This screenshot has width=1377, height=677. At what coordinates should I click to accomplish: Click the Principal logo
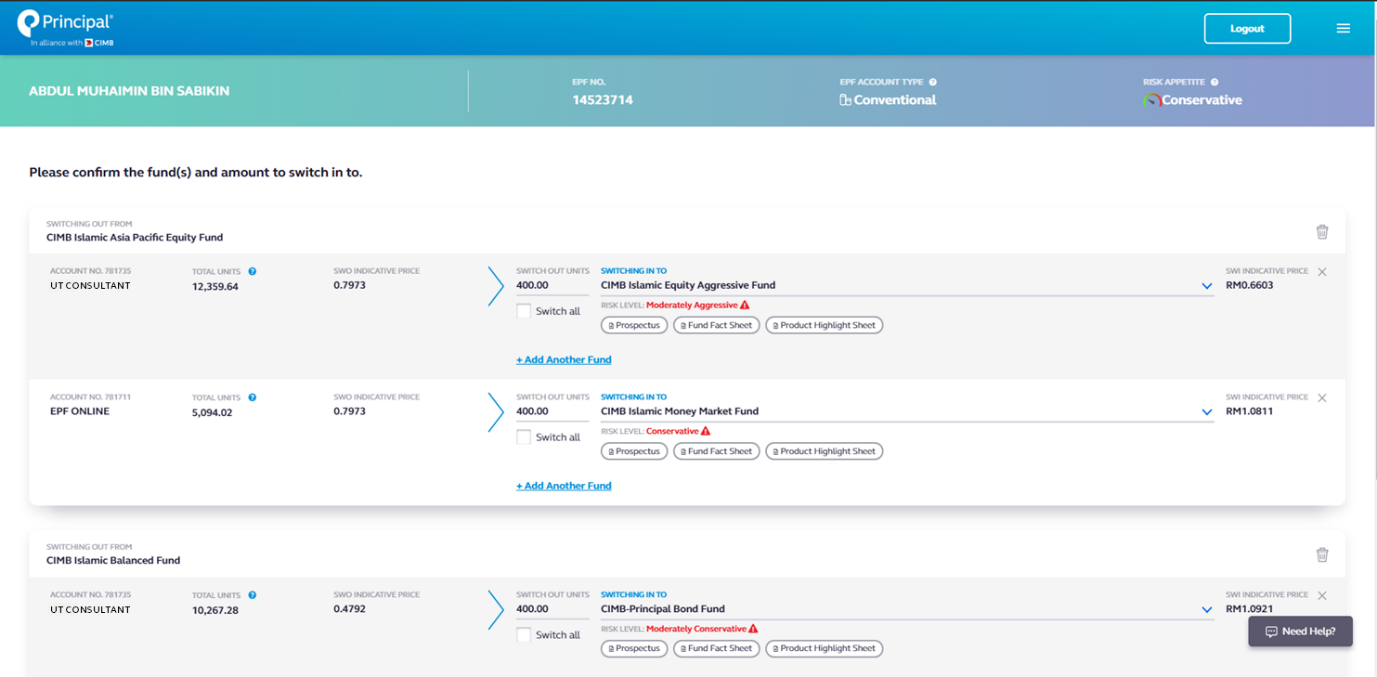(x=66, y=28)
